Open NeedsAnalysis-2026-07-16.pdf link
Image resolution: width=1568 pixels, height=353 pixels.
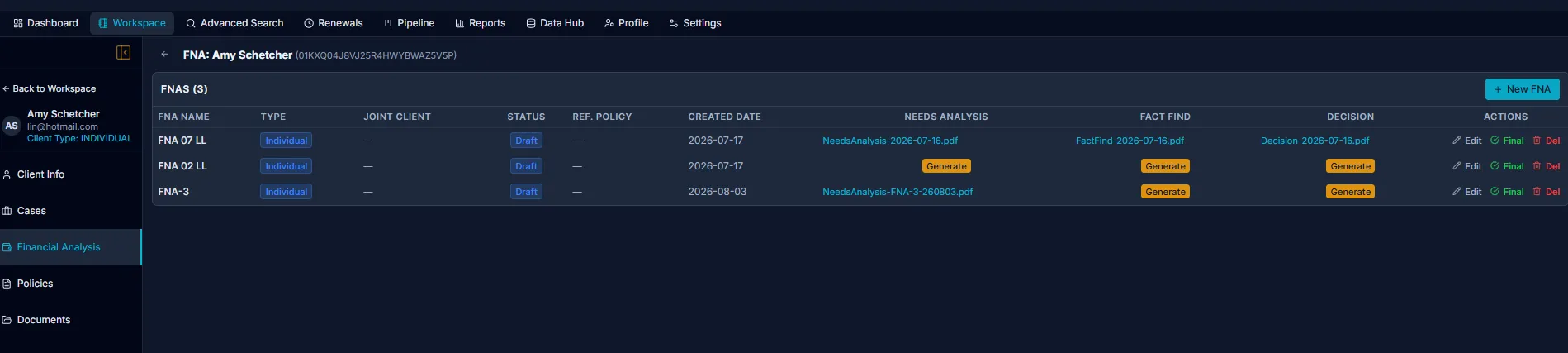point(890,141)
